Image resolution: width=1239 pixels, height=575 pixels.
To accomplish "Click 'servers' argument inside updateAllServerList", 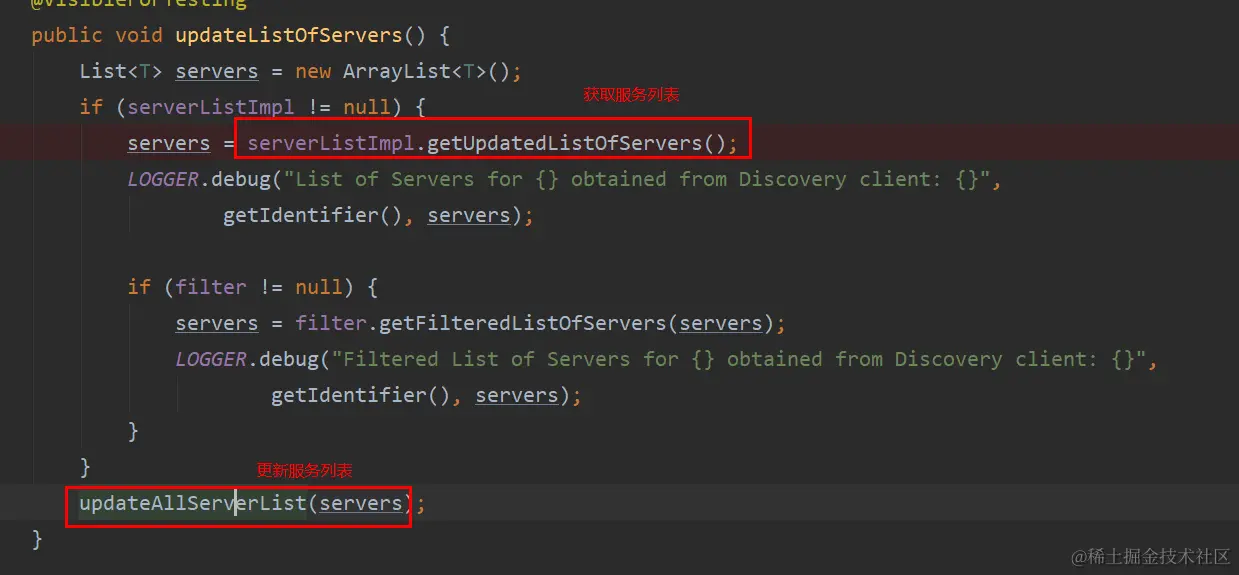I will pos(361,503).
